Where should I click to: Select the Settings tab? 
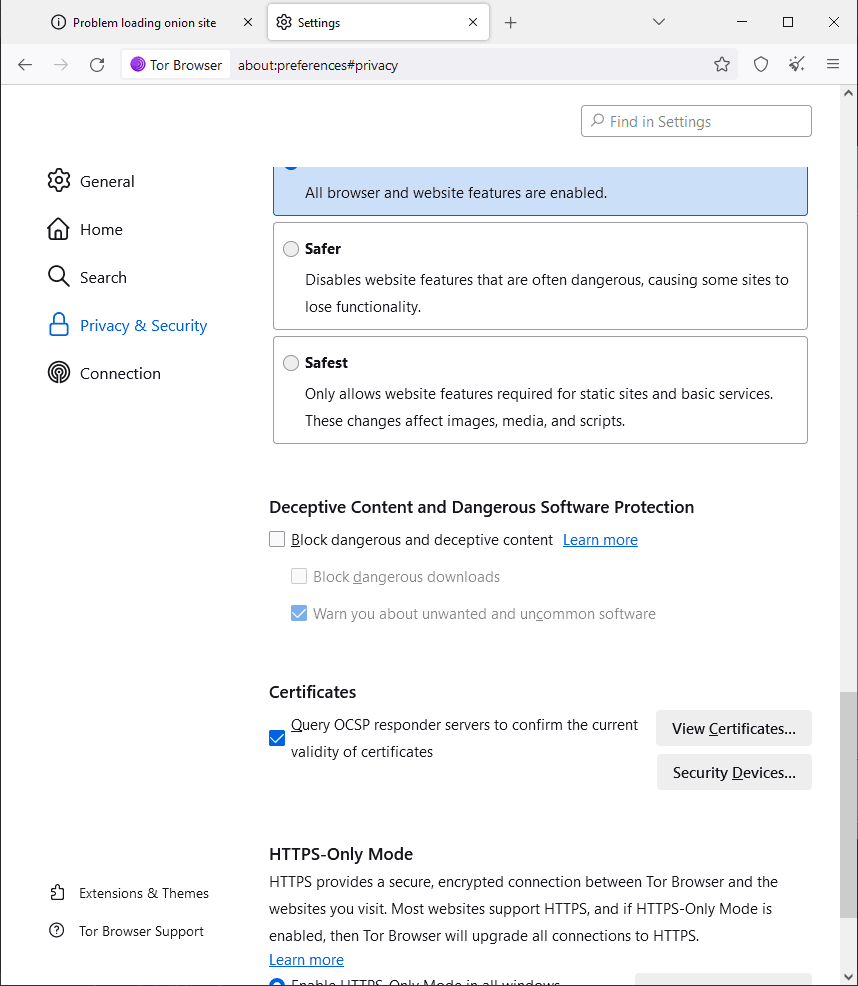coord(378,23)
